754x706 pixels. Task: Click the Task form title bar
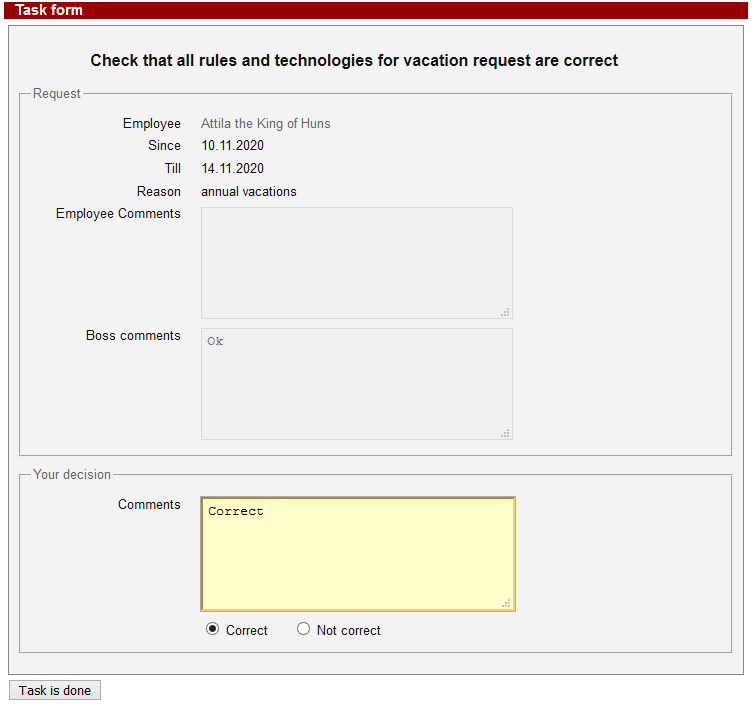377,10
